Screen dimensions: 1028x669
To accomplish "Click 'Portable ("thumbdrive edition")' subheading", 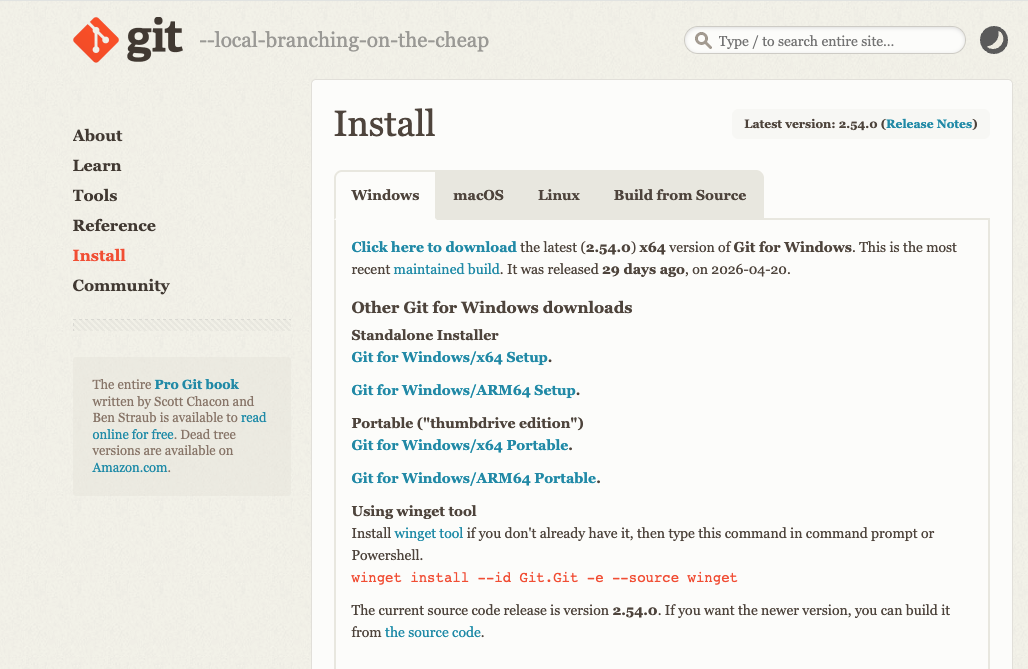I will point(467,423).
